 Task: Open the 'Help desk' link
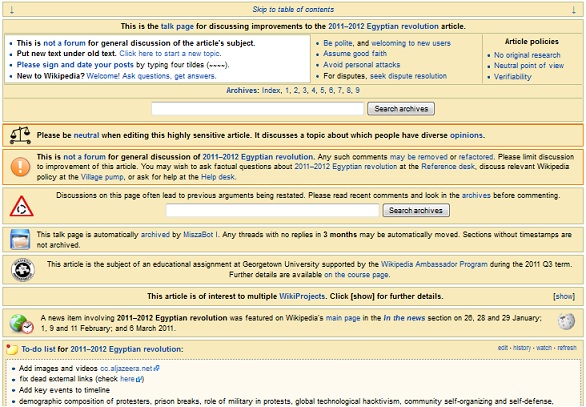218,177
